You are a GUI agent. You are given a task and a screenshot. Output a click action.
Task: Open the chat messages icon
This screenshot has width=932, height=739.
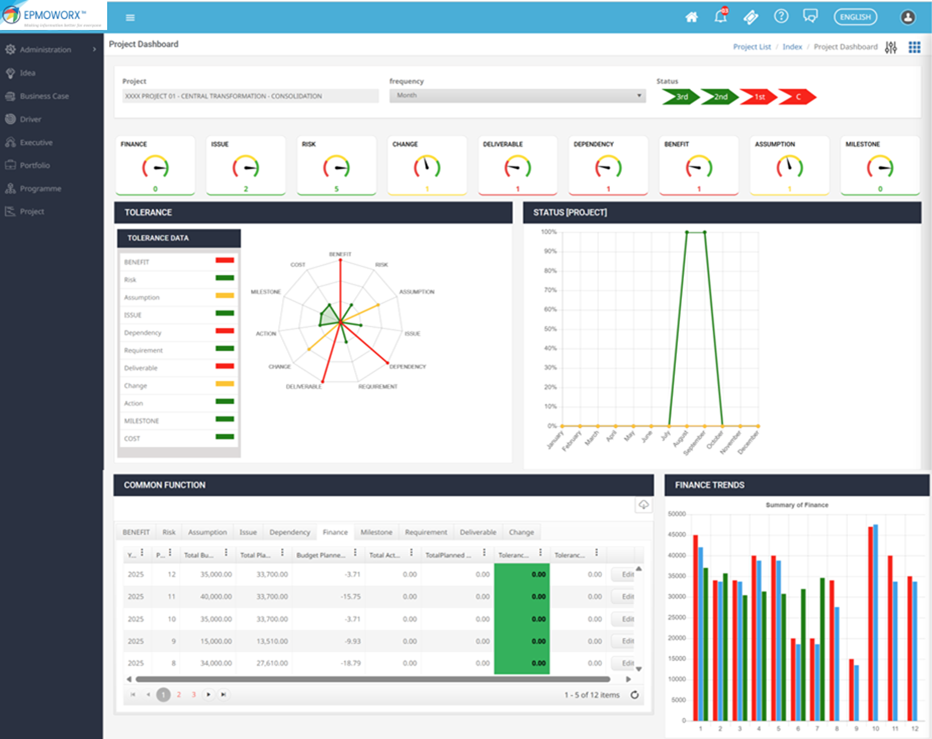click(x=810, y=17)
